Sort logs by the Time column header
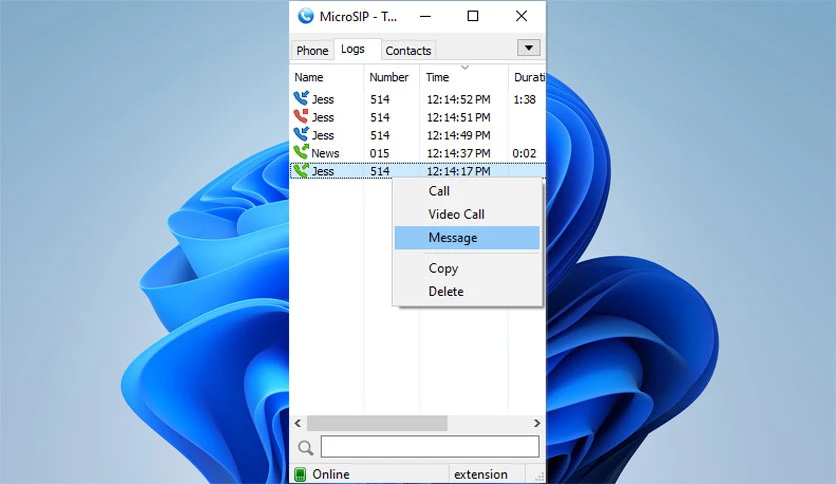This screenshot has width=836, height=484. (x=463, y=77)
